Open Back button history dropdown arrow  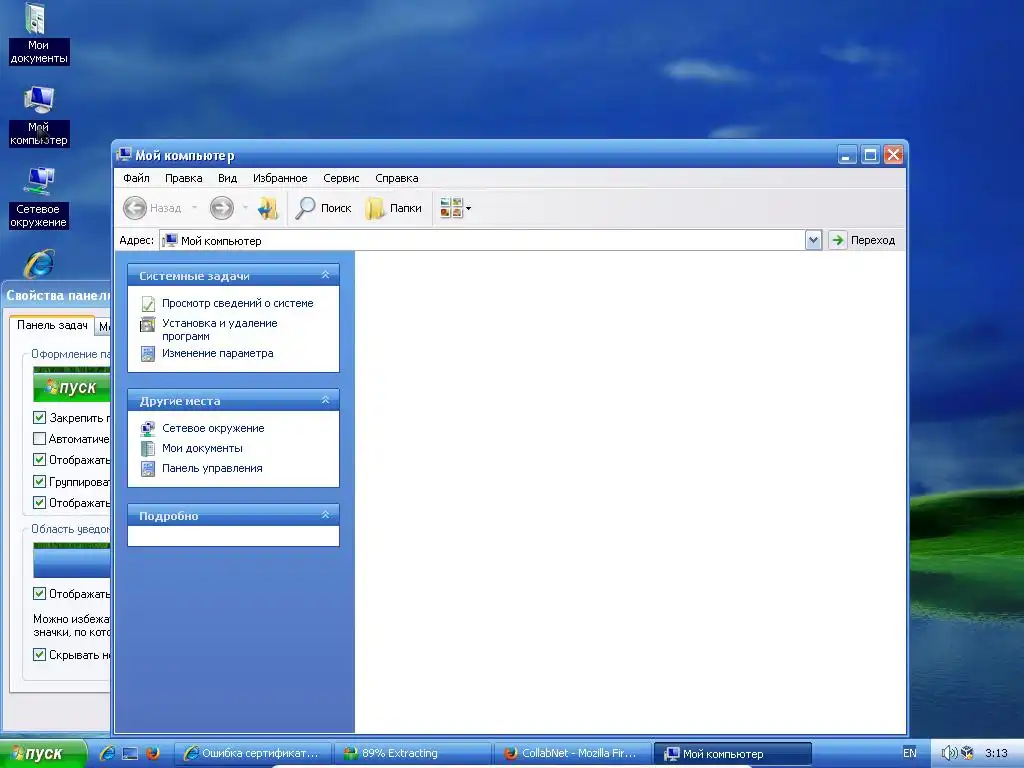194,208
